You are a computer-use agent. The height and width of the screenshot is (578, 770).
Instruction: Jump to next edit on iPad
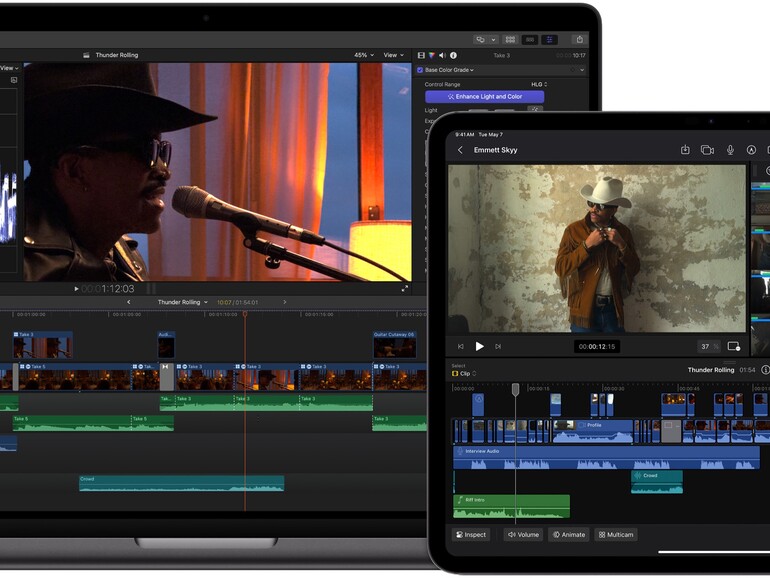(498, 347)
